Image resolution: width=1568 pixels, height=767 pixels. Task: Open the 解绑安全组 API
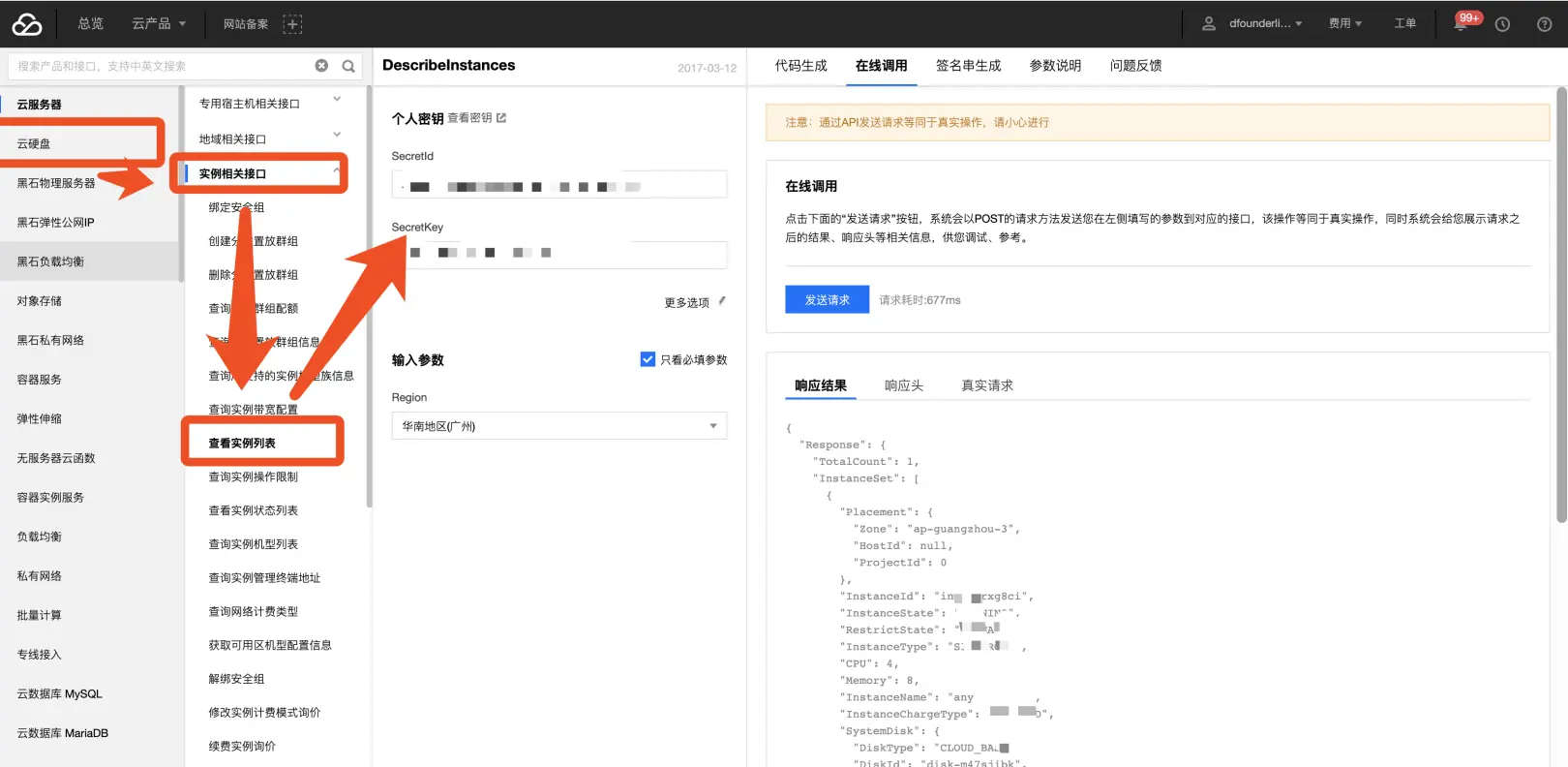point(236,679)
